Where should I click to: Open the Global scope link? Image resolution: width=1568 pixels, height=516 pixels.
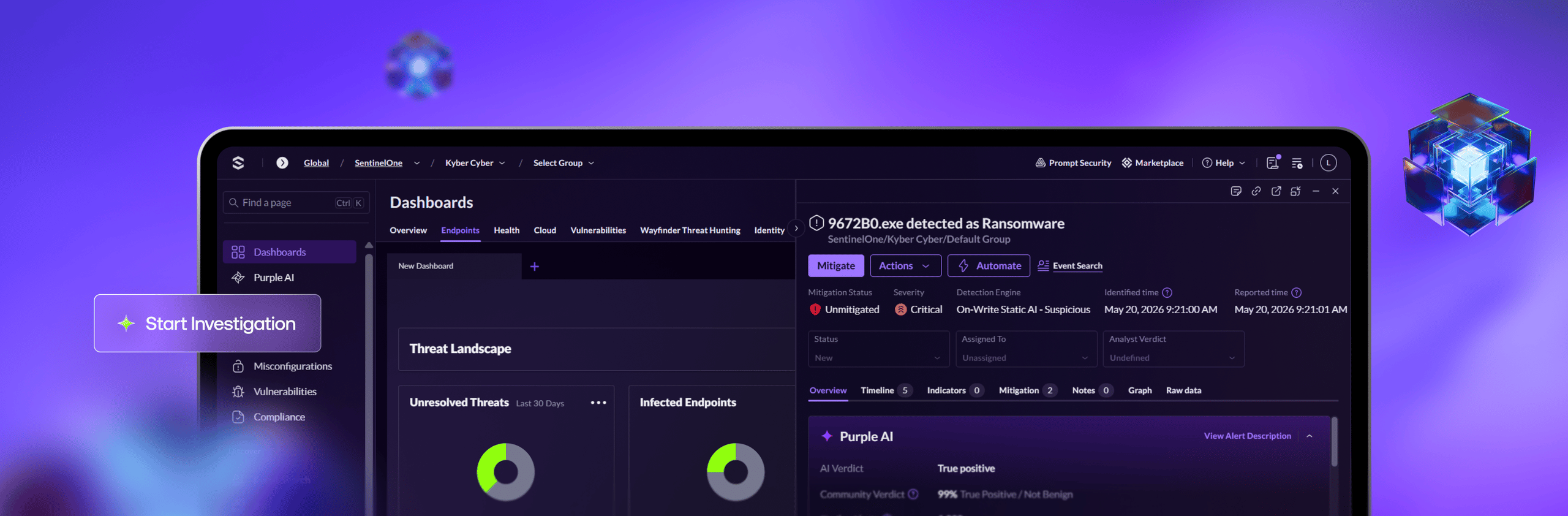click(x=316, y=163)
